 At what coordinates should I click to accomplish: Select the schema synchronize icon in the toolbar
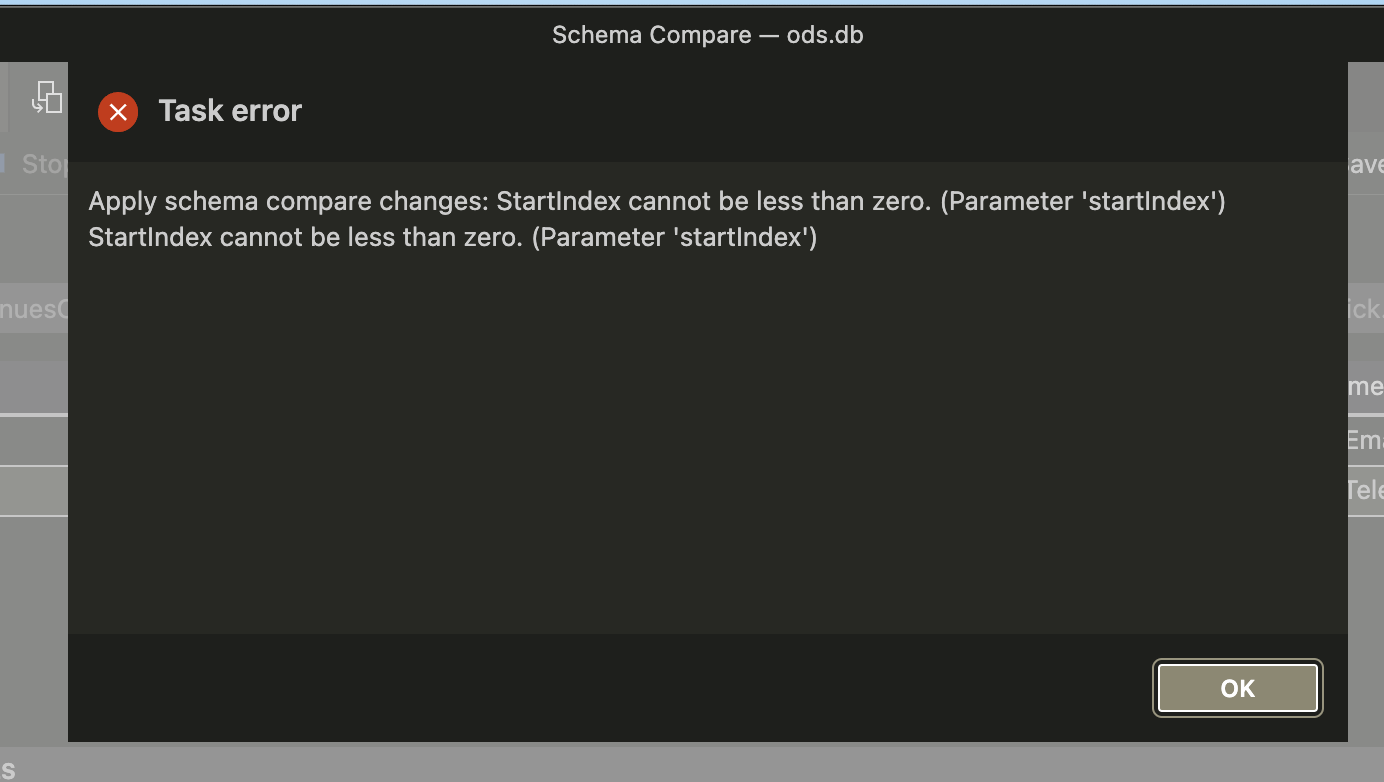(x=45, y=96)
